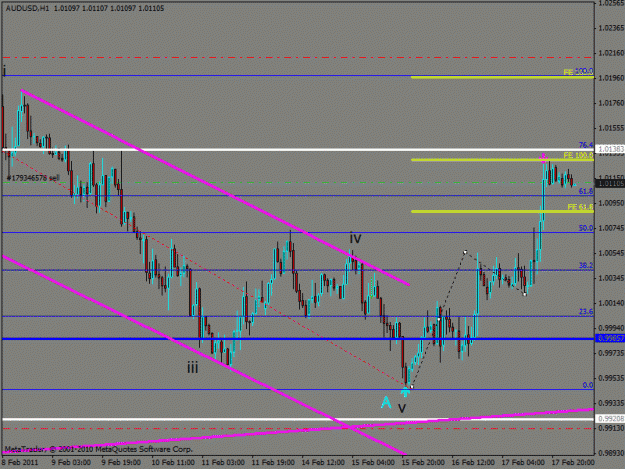Click the 'FE 100.0' label below the 76.4 level
The width and height of the screenshot is (625, 469).
pos(578,155)
